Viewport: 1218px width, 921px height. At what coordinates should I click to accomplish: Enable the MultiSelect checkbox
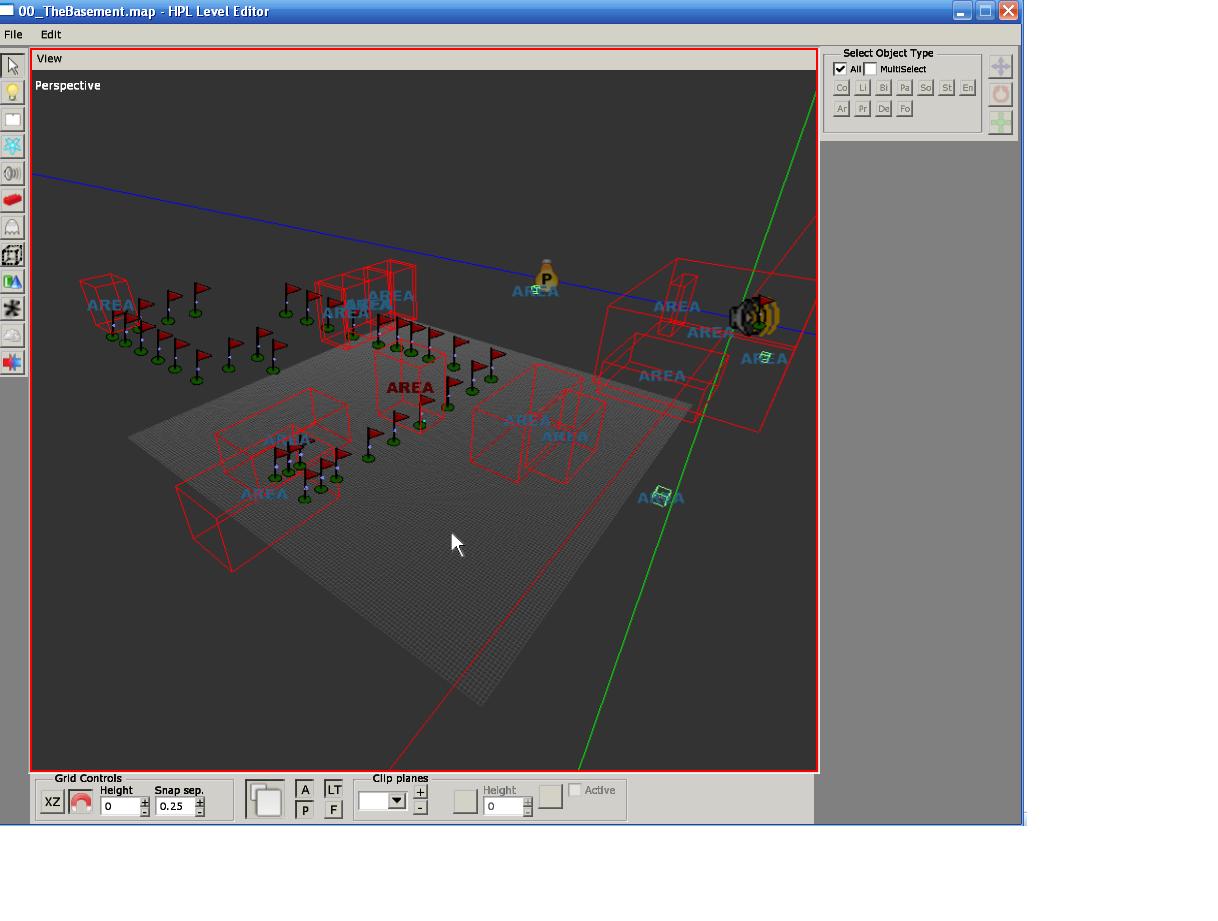870,69
